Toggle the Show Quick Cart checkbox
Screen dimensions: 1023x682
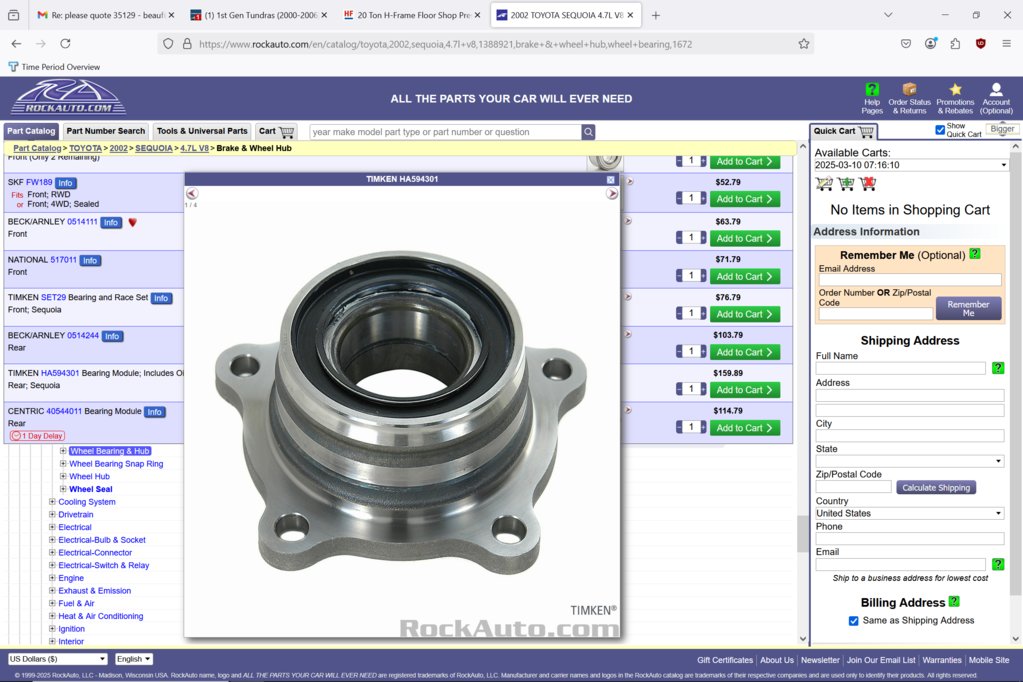coord(940,130)
